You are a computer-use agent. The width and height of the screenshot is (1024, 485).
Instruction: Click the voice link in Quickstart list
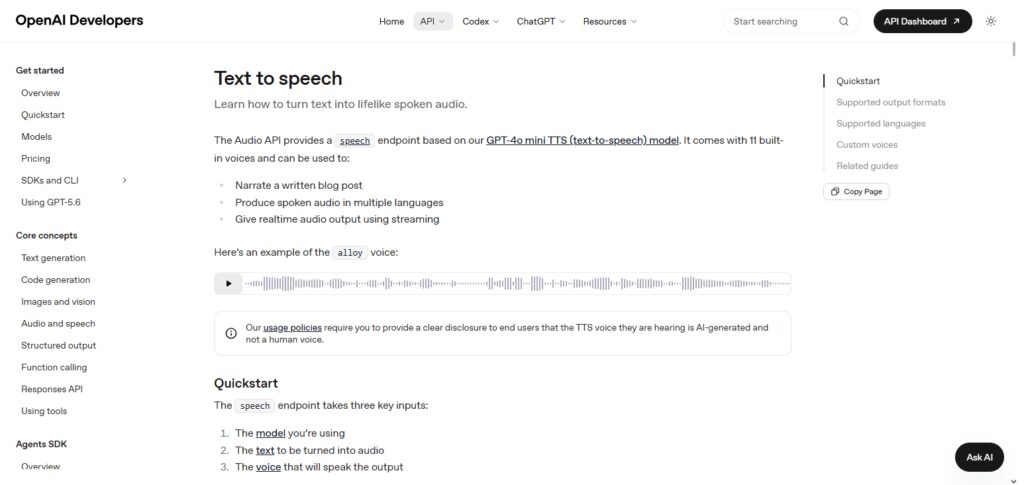coord(268,467)
